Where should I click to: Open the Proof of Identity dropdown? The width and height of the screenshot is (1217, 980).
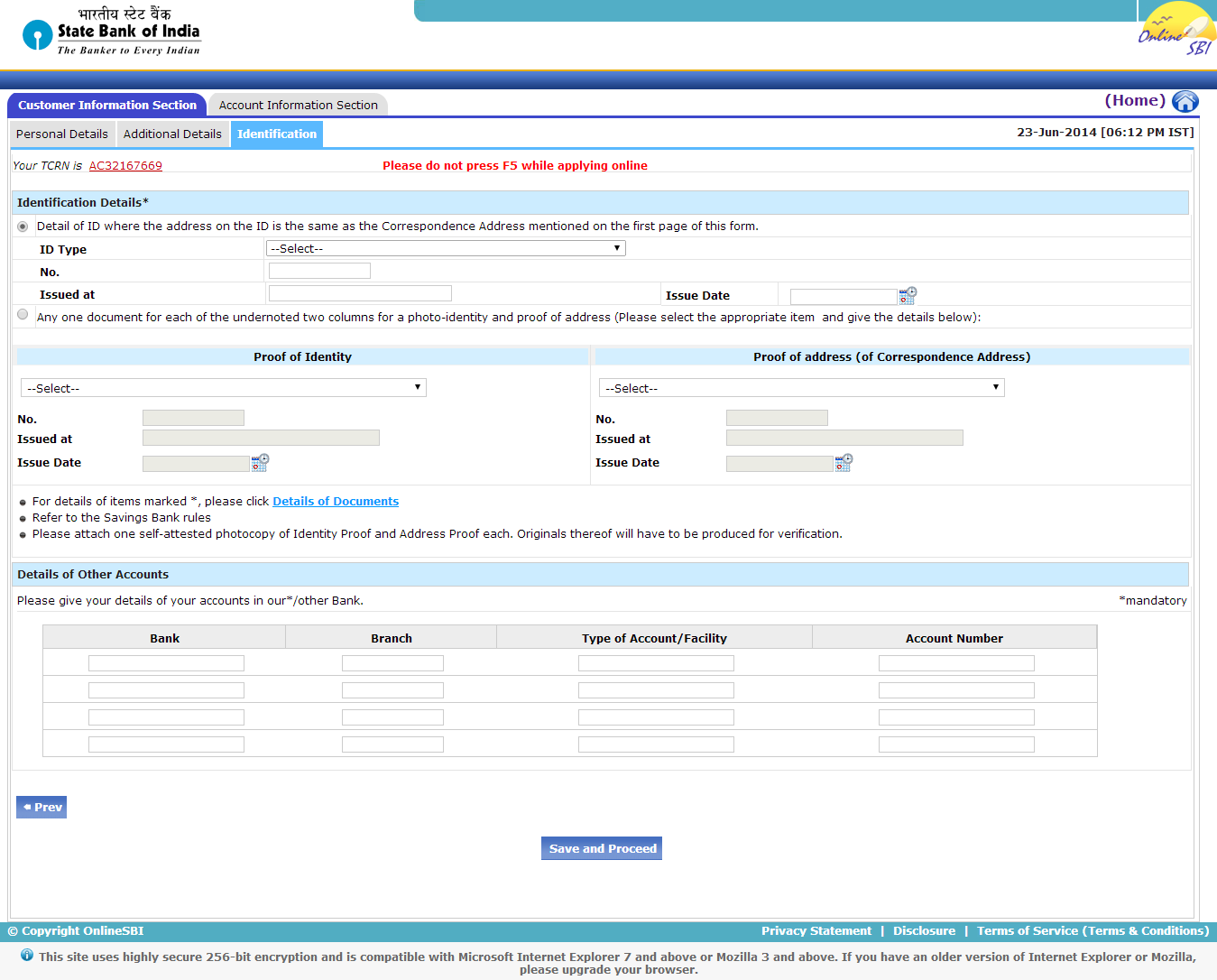[x=224, y=388]
